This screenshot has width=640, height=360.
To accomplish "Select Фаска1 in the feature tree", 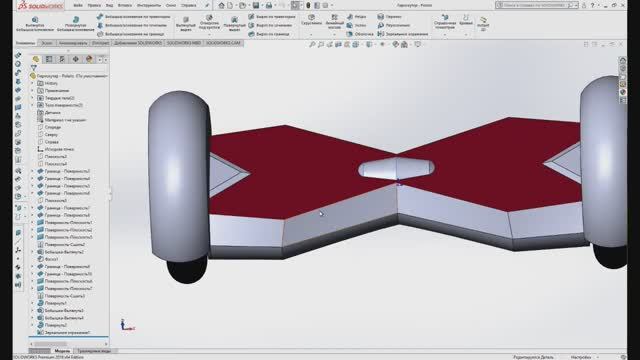I will [48, 259].
